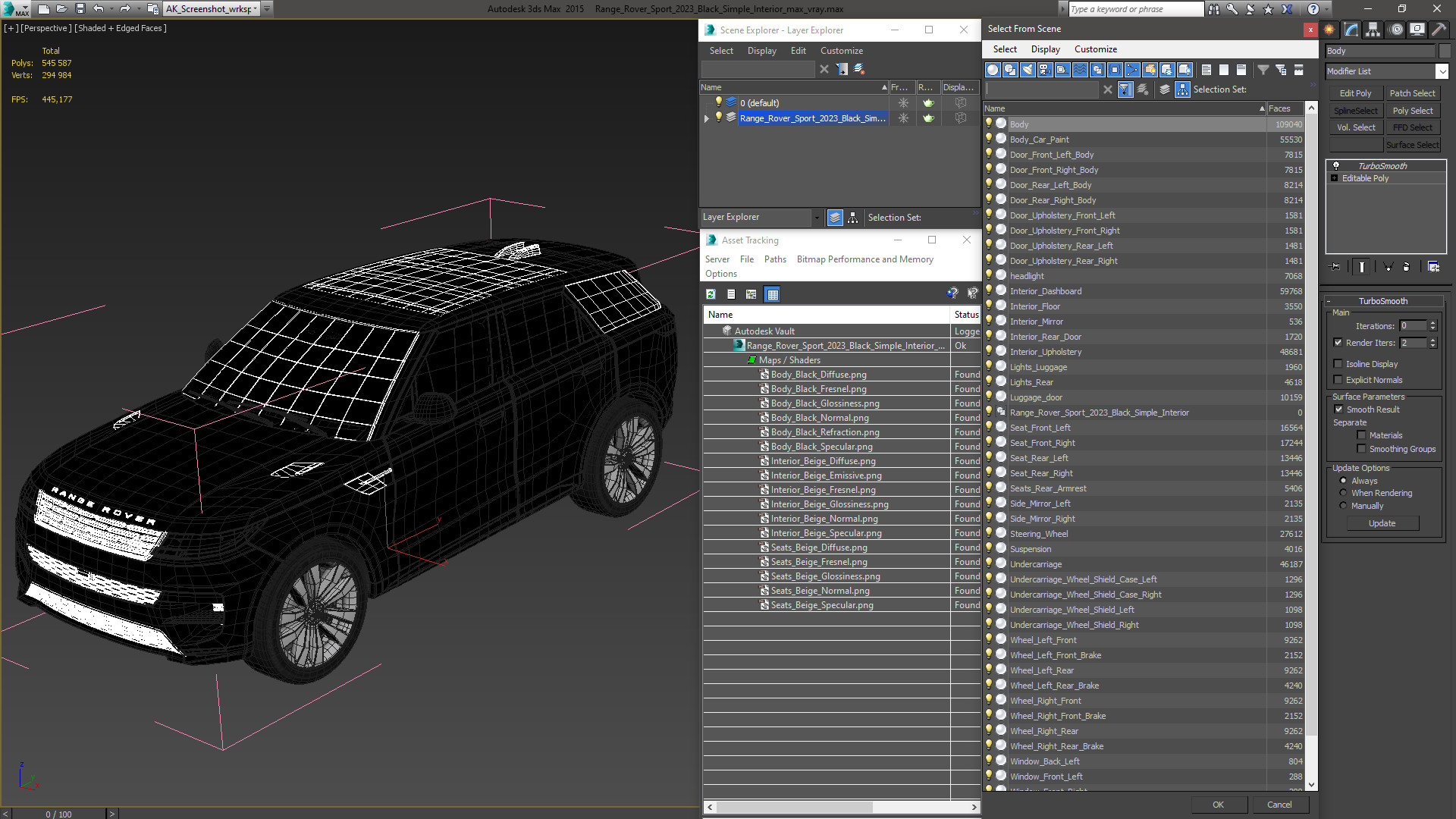Open the Utilities hammer panel tab
Image resolution: width=1456 pixels, height=819 pixels.
click(1439, 30)
